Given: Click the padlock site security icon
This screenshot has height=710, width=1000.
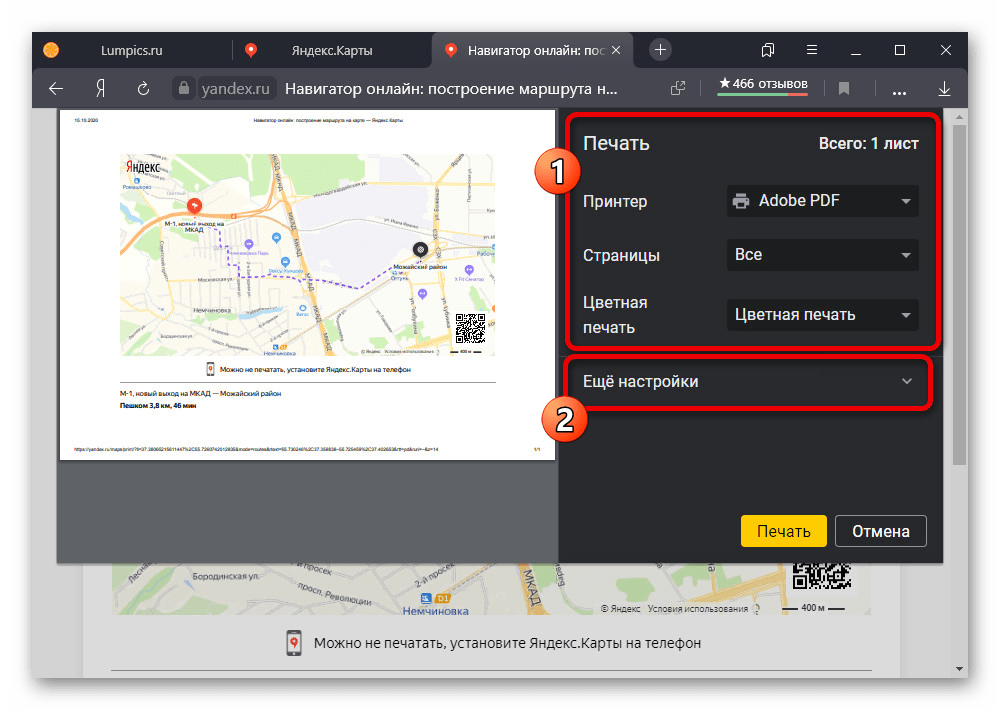Looking at the screenshot, I should coord(183,88).
